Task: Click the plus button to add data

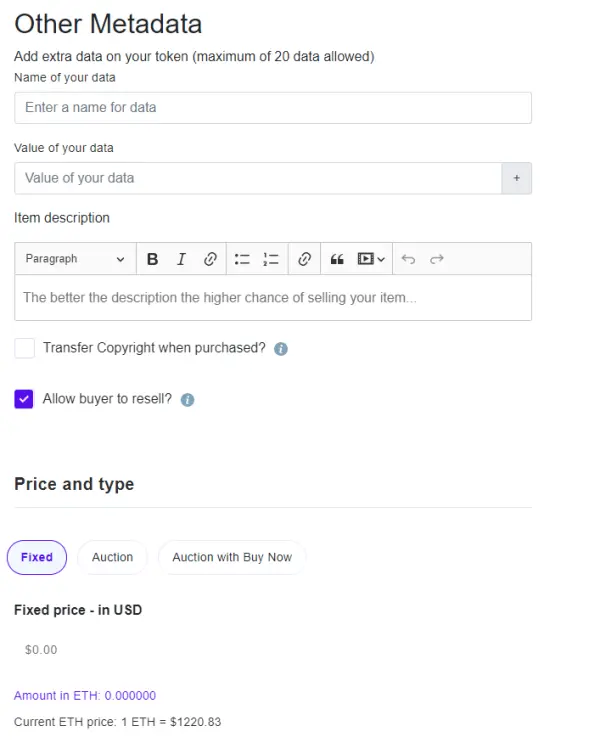Action: point(517,178)
